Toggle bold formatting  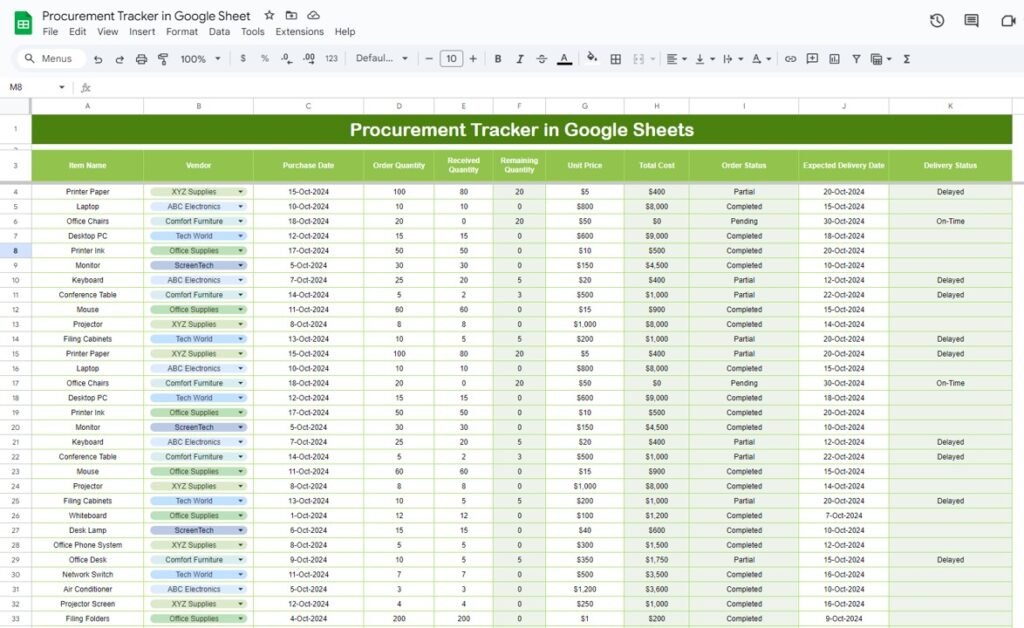[497, 59]
